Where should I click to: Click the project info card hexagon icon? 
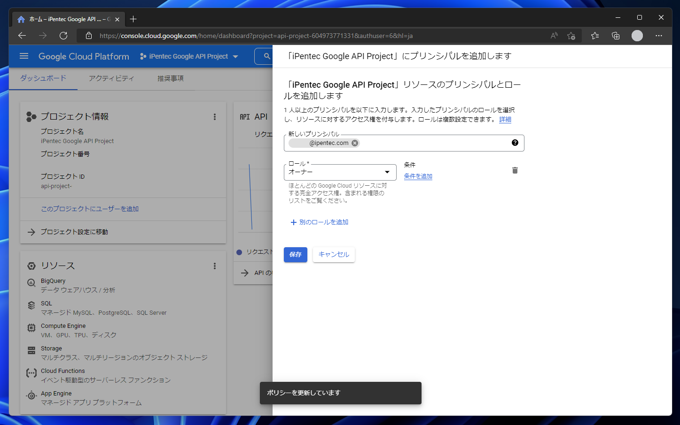31,117
